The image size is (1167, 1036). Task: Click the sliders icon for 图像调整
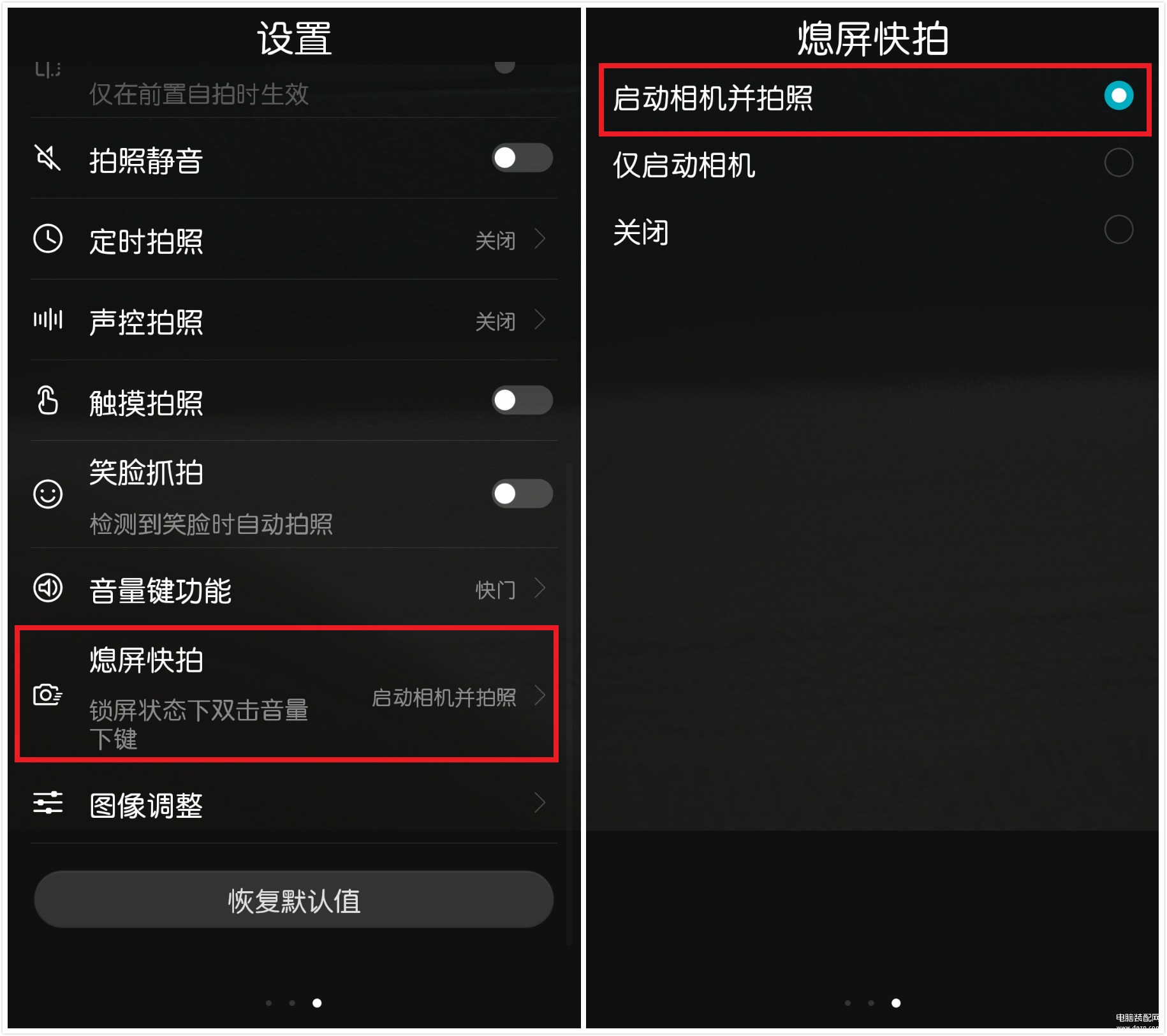tap(48, 803)
